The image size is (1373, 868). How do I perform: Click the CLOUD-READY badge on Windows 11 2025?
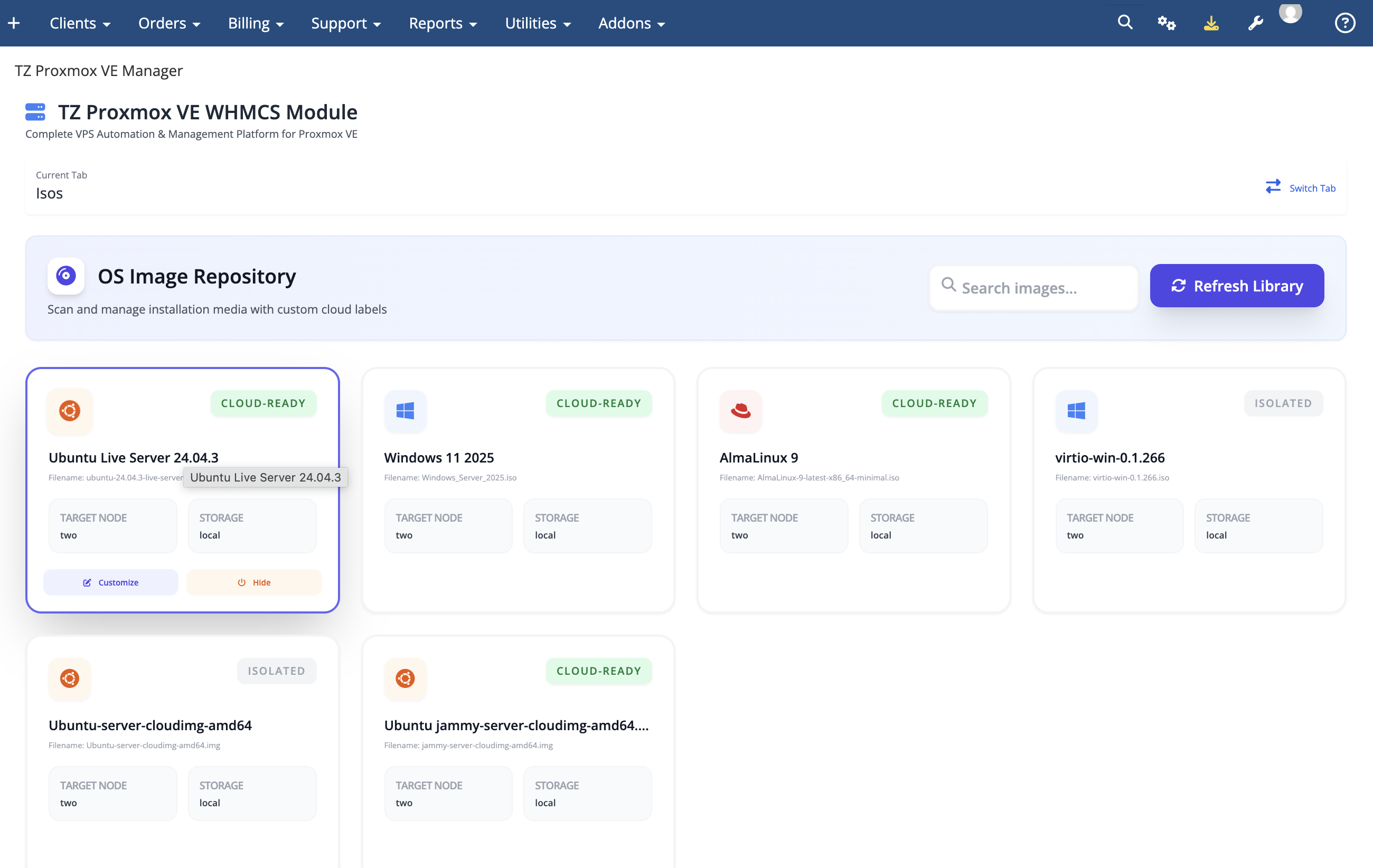pyautogui.click(x=599, y=403)
